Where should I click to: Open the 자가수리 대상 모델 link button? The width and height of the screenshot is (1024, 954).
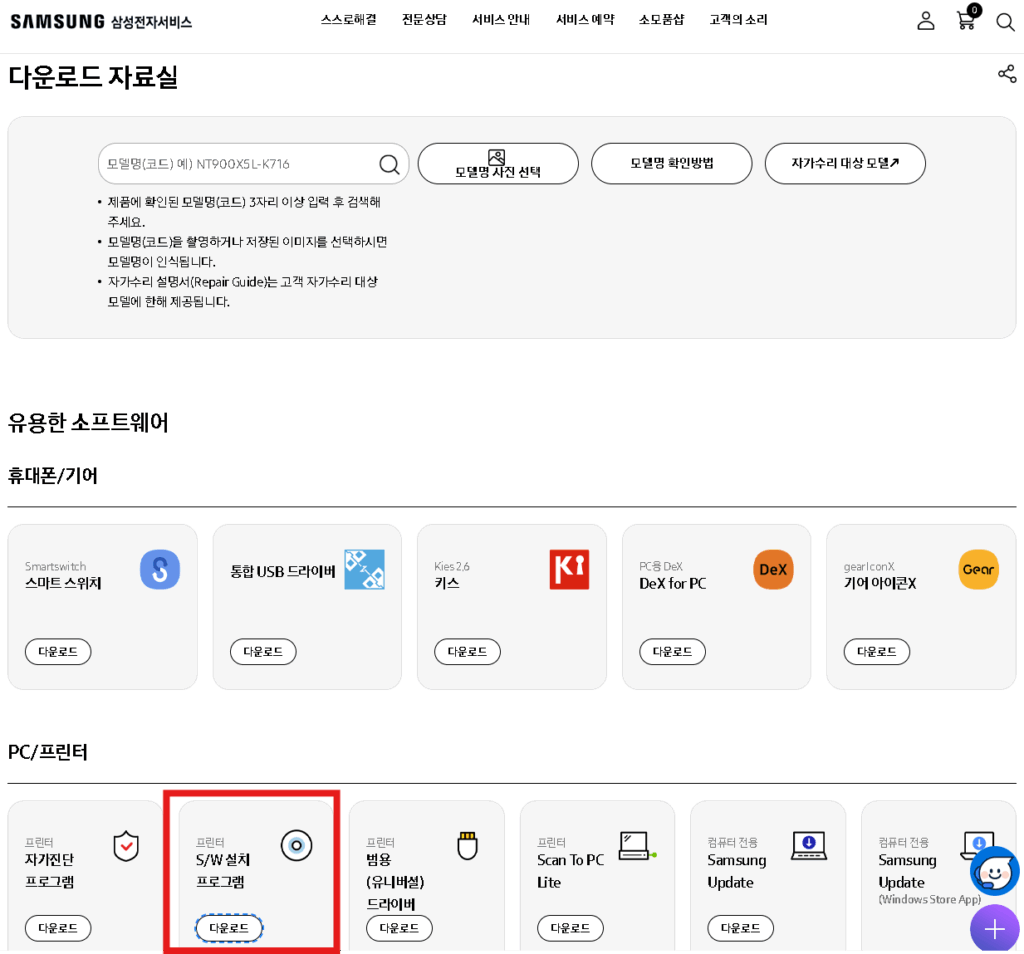coord(845,164)
